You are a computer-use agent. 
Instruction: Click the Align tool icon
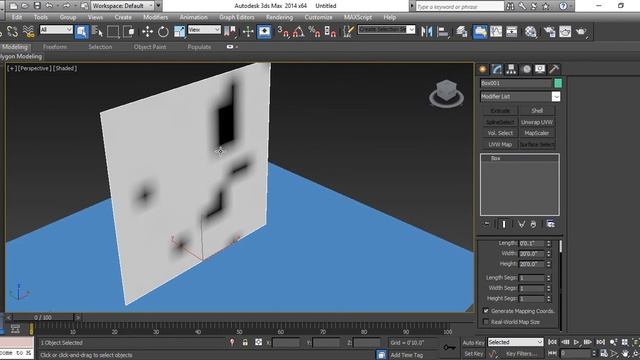pos(443,32)
